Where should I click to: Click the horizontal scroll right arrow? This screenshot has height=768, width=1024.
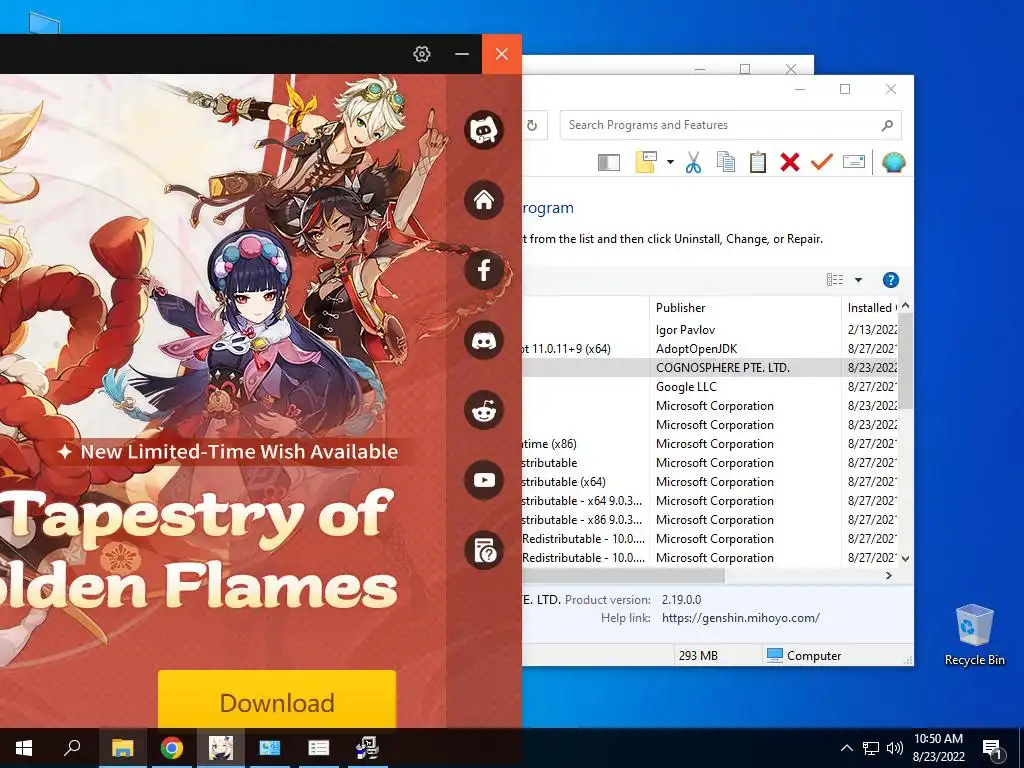[888, 575]
